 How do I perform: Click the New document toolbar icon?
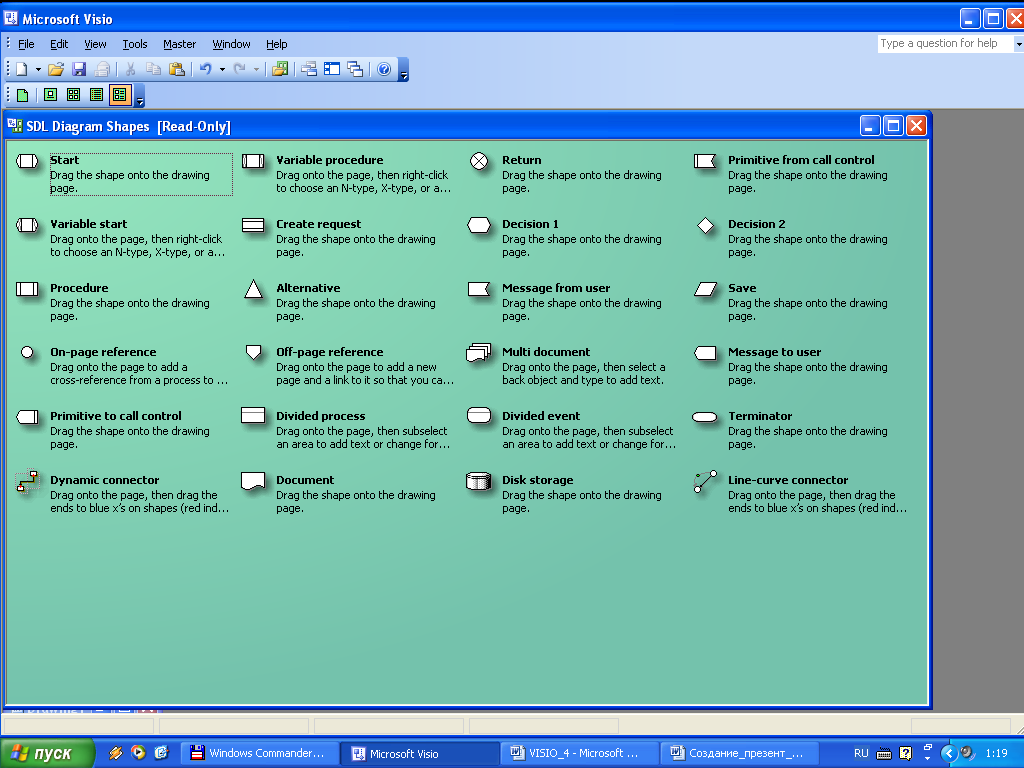tap(22, 69)
